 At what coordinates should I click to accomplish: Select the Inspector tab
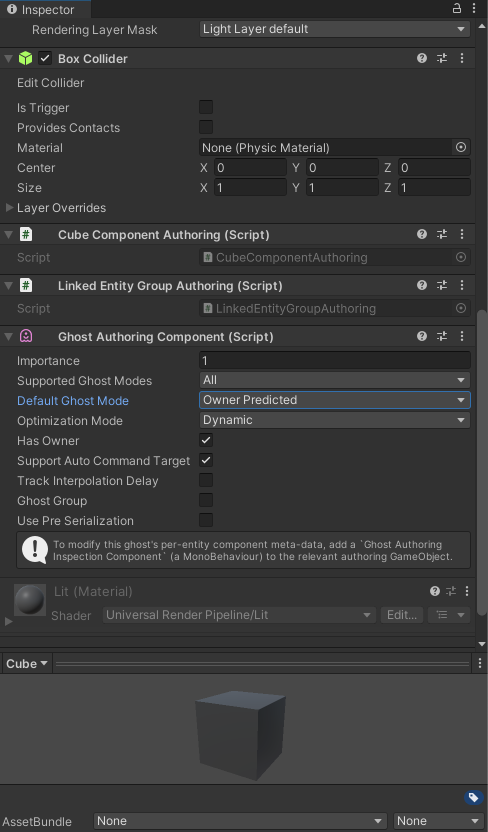pos(45,9)
